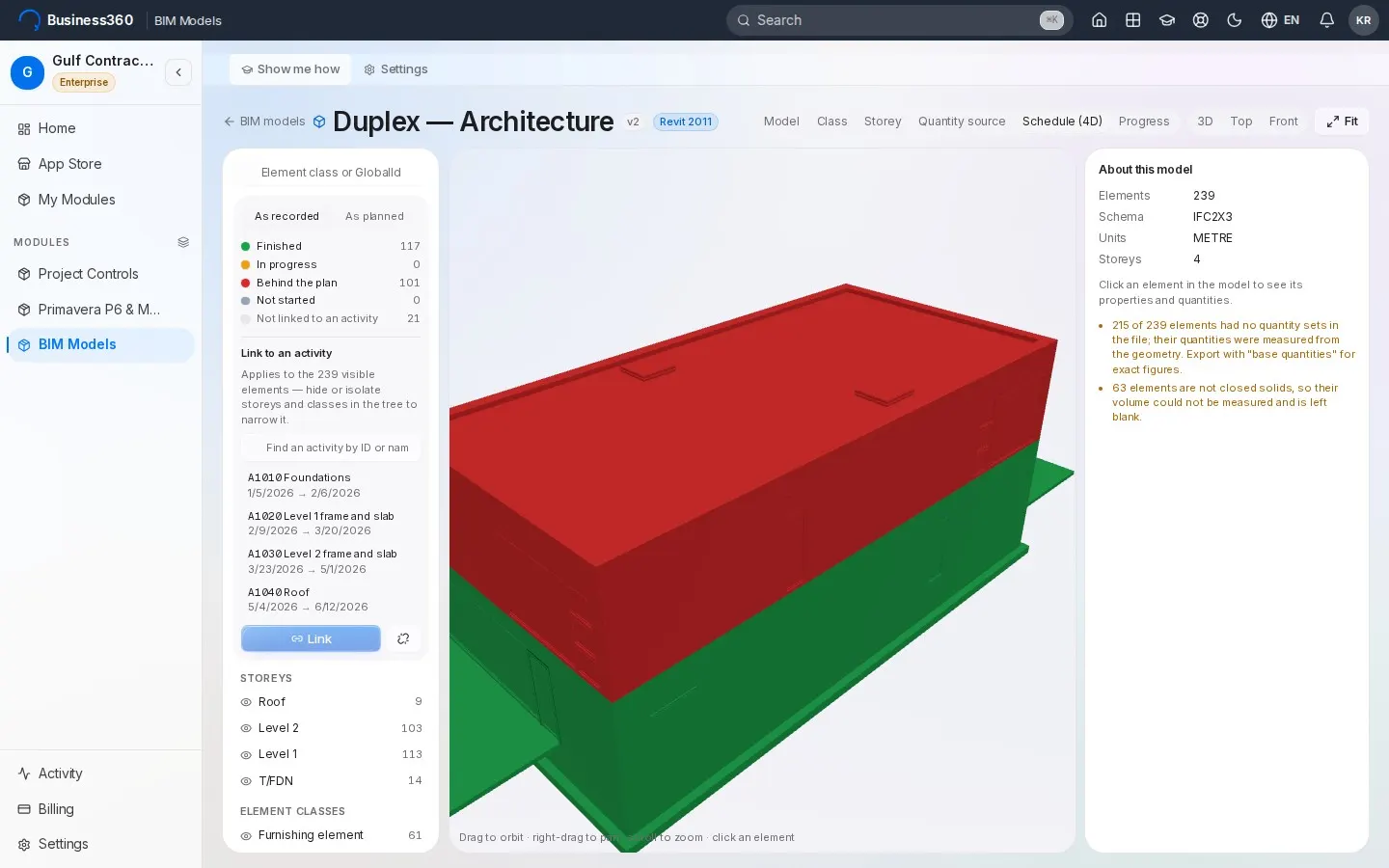Switch to 3D camera view
The width and height of the screenshot is (1389, 868).
[1205, 122]
